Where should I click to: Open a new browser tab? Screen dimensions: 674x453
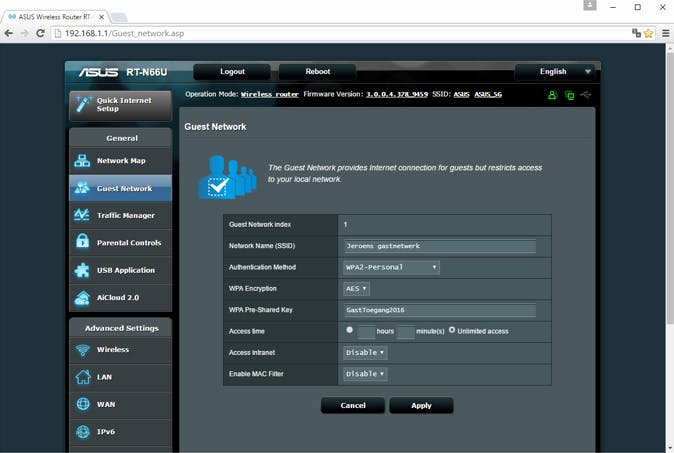[119, 17]
